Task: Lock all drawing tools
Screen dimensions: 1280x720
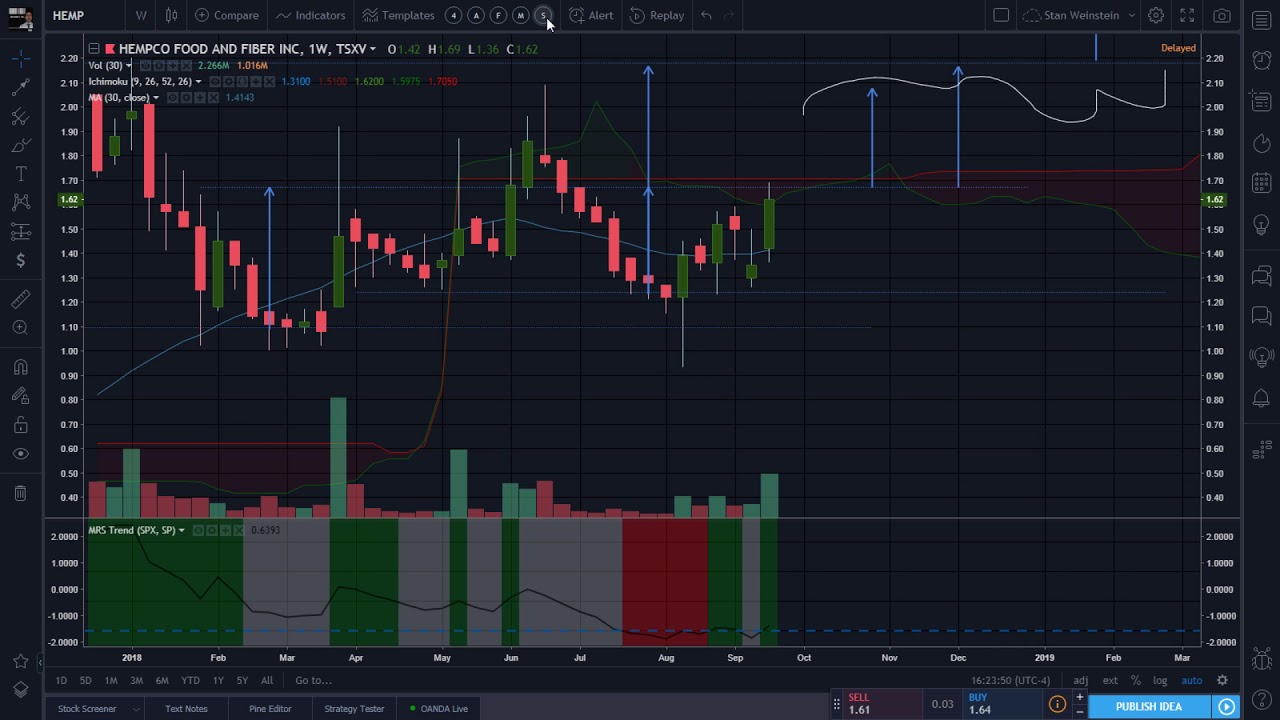Action: click(x=20, y=425)
